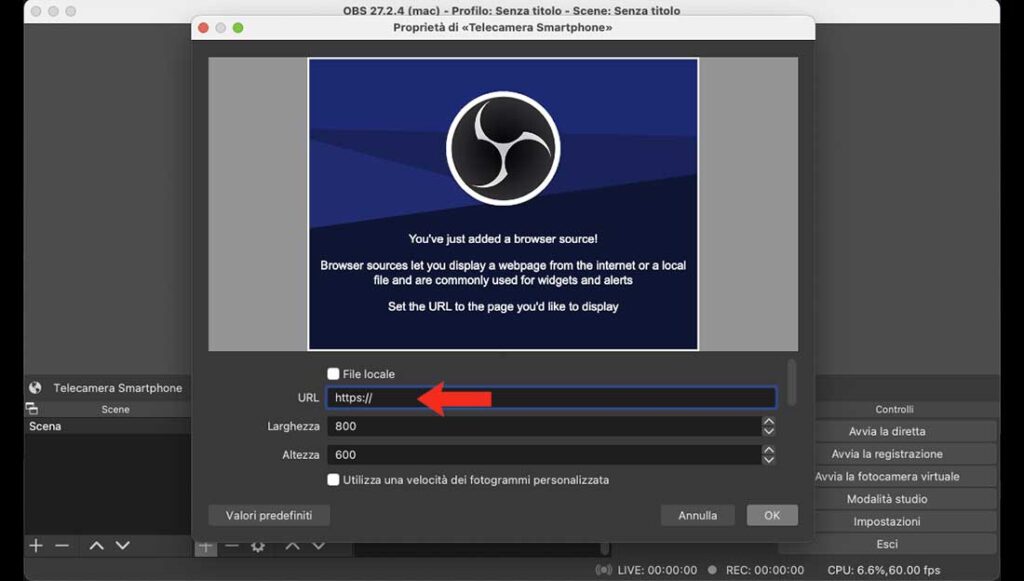This screenshot has width=1024, height=581.
Task: Click the URL input field
Action: [x=551, y=398]
